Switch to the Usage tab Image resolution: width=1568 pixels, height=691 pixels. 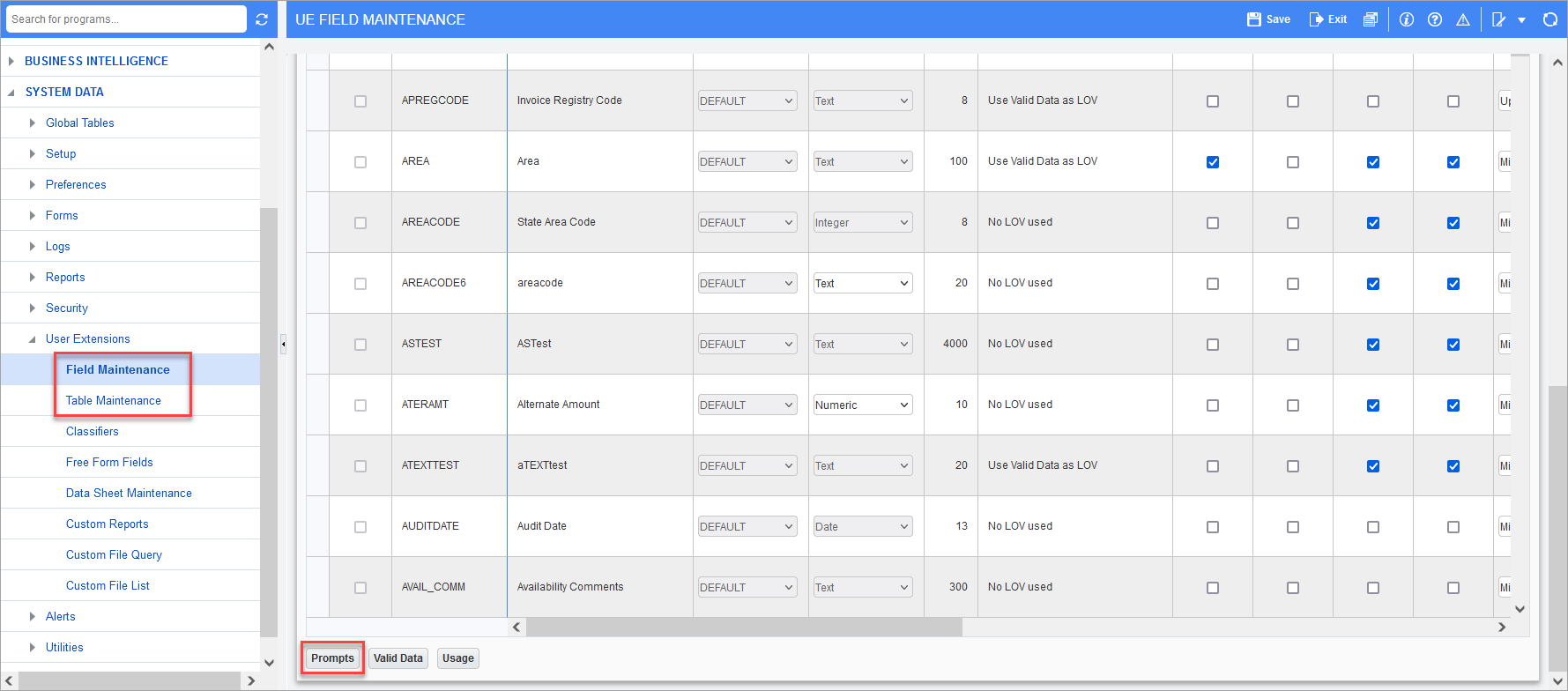click(x=458, y=658)
